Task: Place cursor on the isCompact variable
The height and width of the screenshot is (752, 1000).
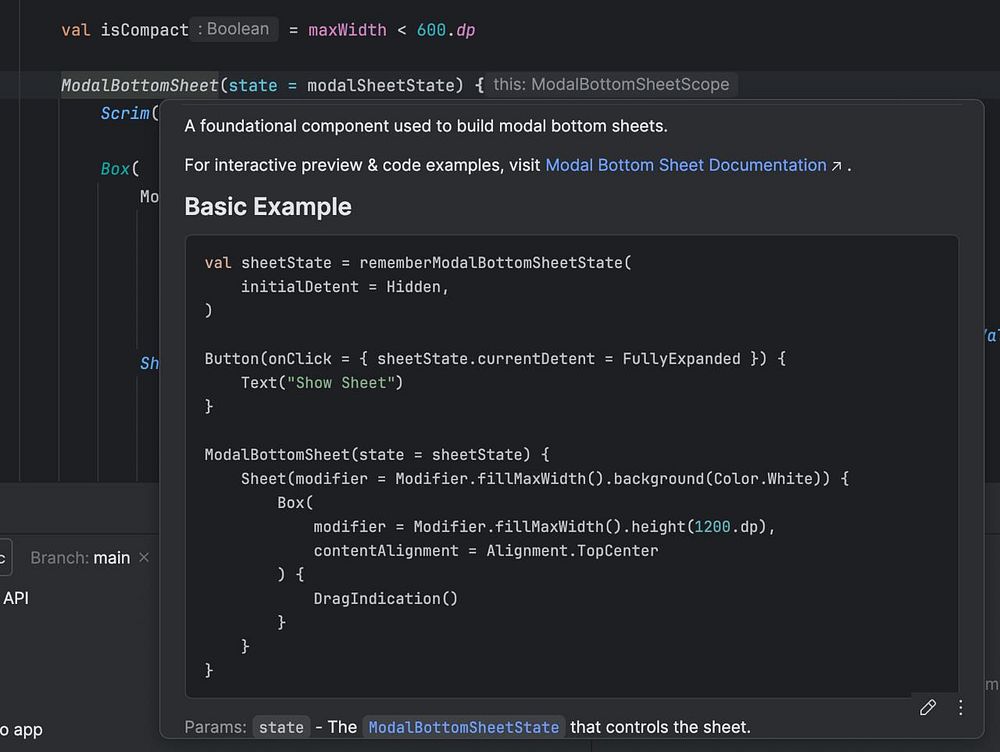Action: (144, 30)
